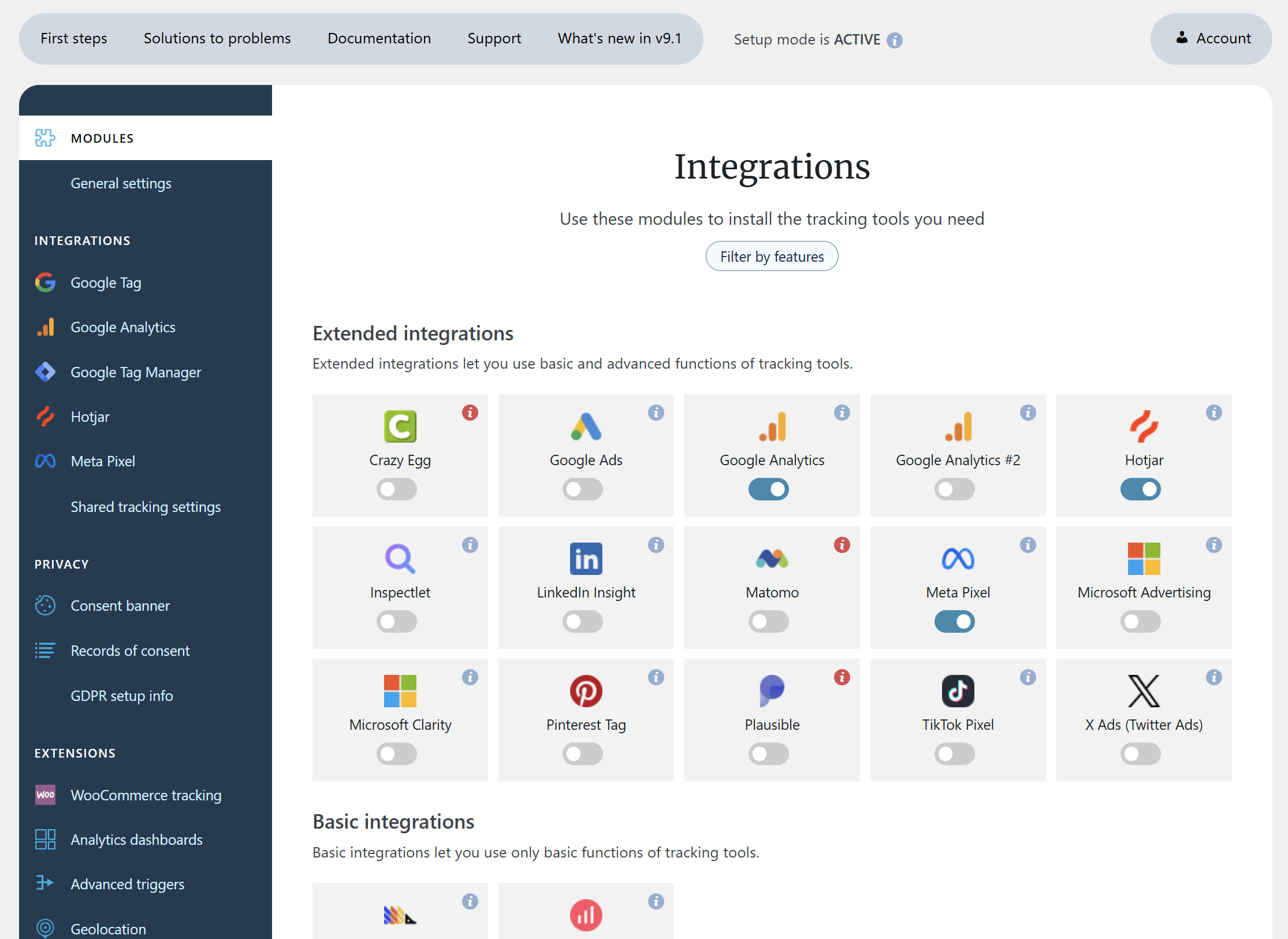Turn on X Ads (Twitter Ads) toggle

(1141, 754)
